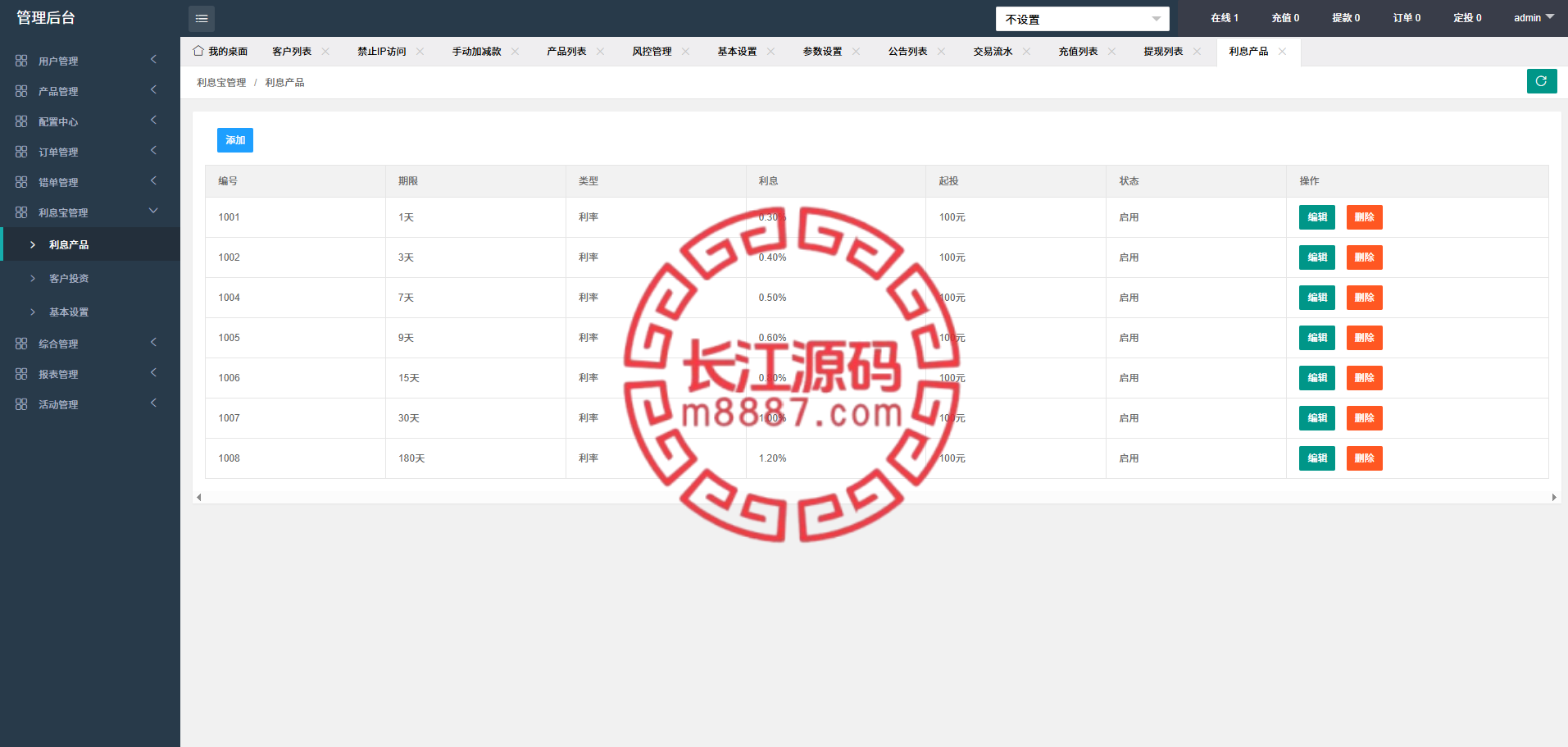Open the admin user dropdown
This screenshot has width=1568, height=747.
(1534, 18)
